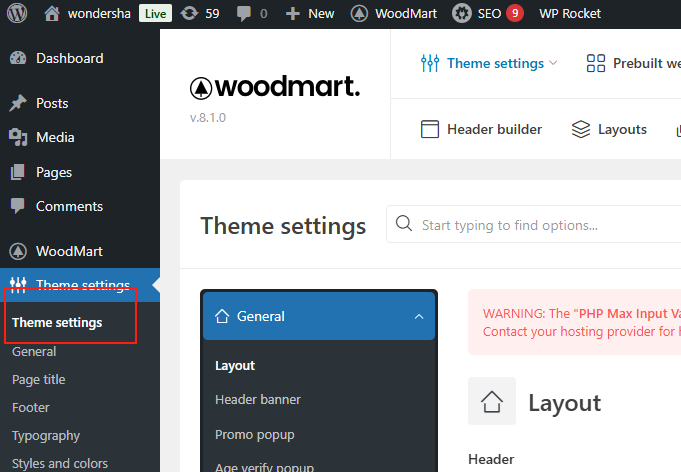This screenshot has height=472, width=681.
Task: Click the Live status badge
Action: tap(155, 13)
